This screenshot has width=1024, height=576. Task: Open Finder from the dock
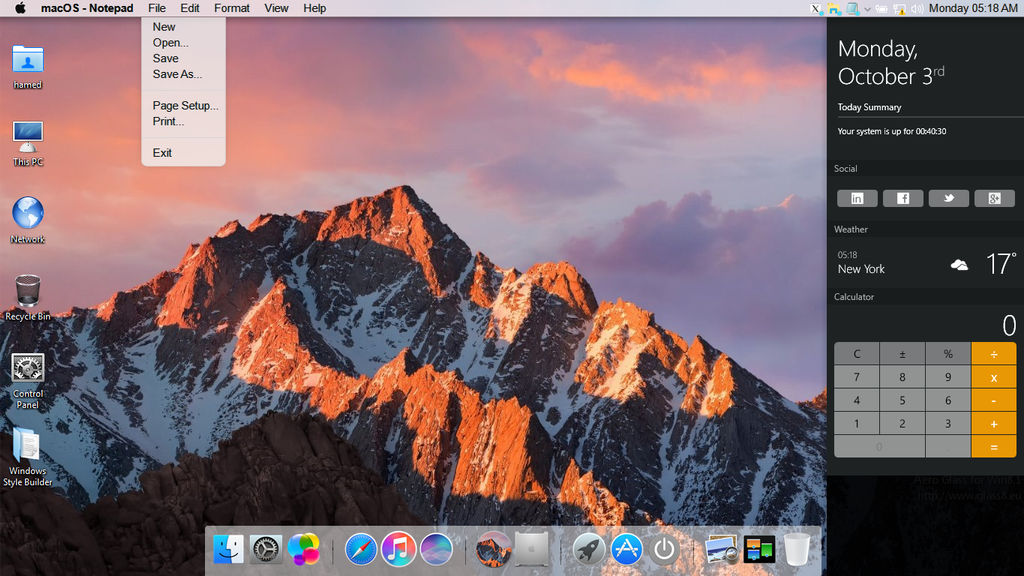pos(228,549)
